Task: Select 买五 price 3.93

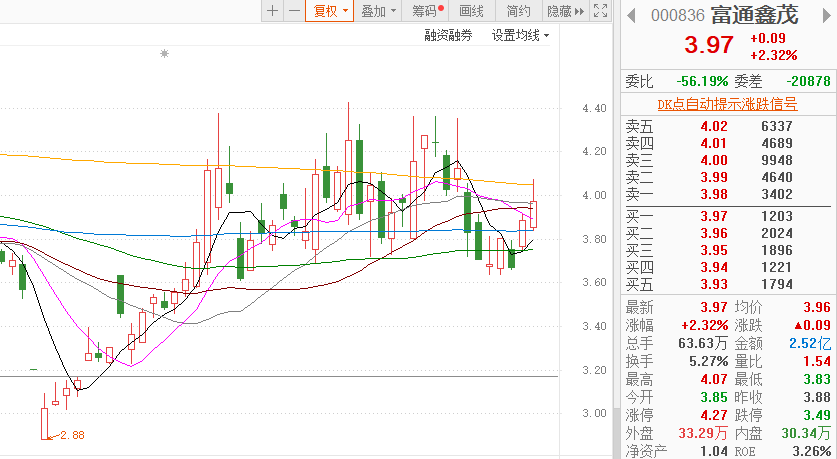Action: pyautogui.click(x=714, y=284)
